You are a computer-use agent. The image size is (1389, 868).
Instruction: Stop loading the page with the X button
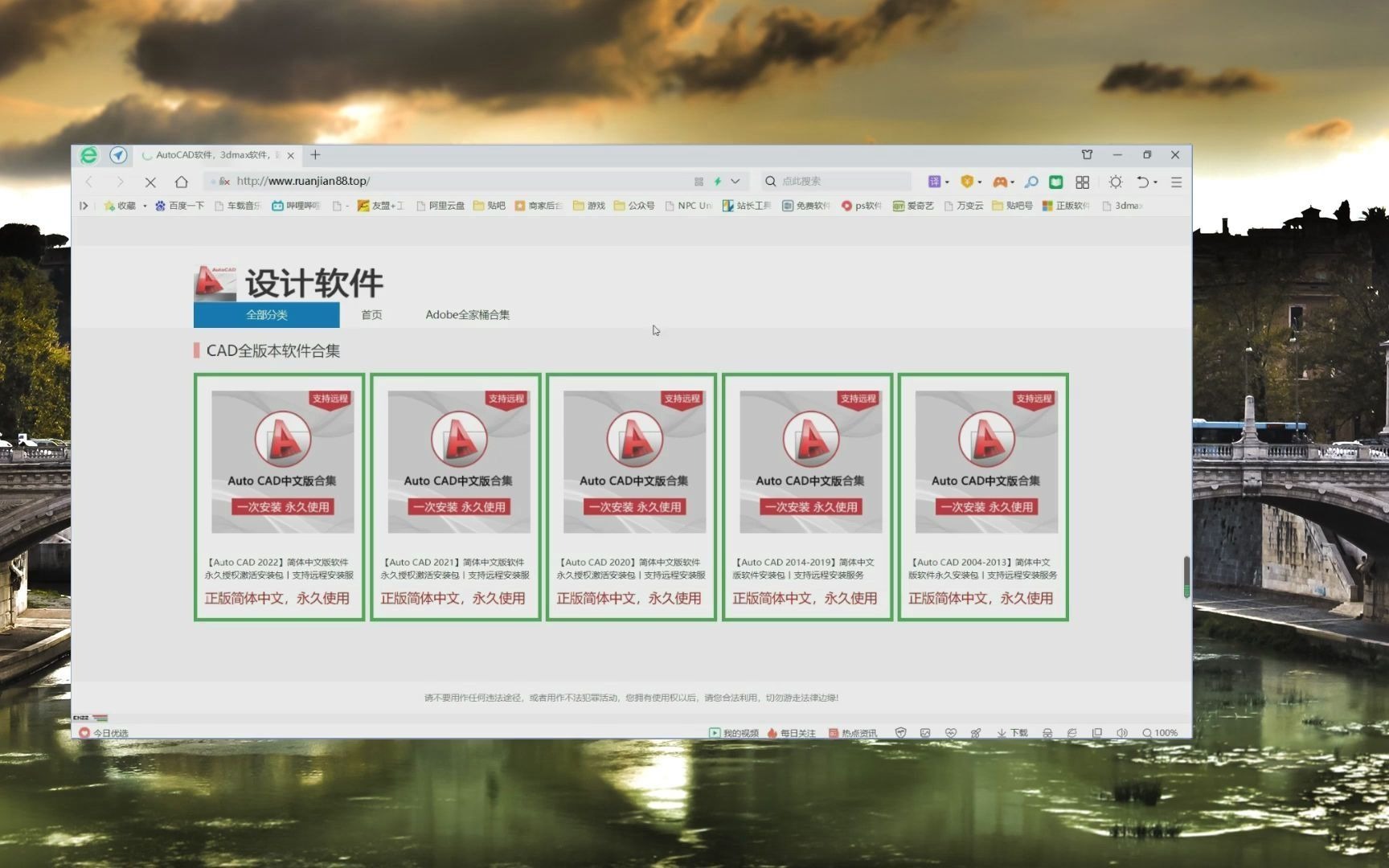click(x=150, y=182)
